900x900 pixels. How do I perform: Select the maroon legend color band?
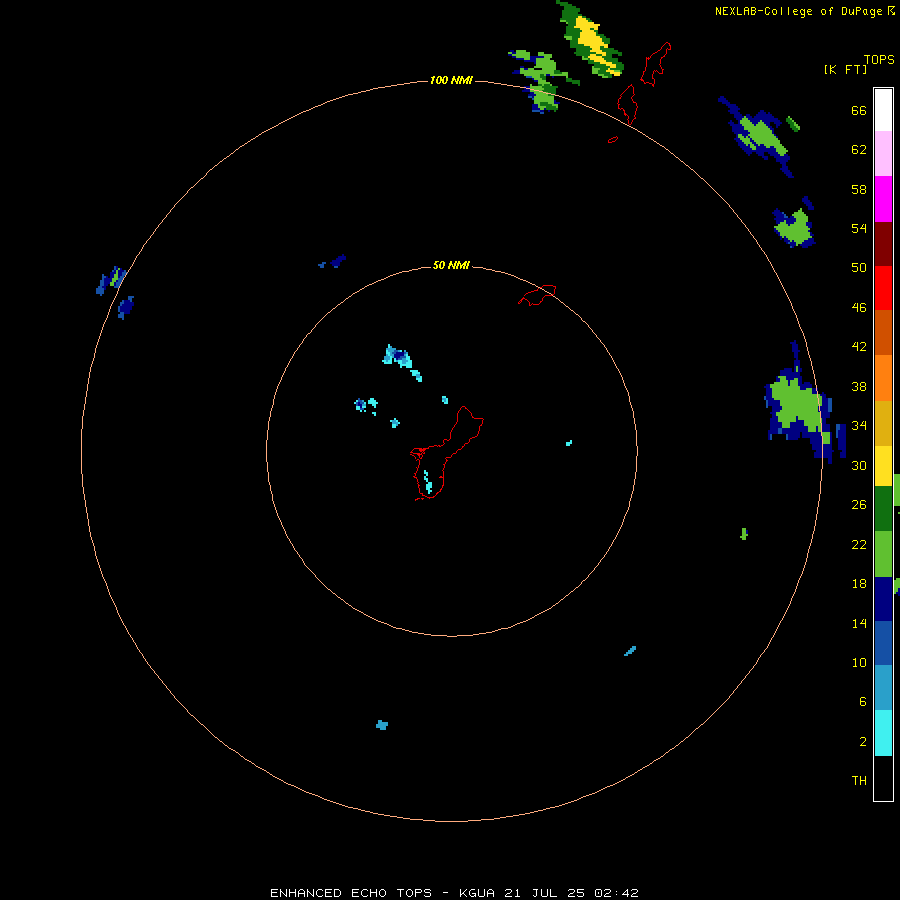(x=883, y=243)
